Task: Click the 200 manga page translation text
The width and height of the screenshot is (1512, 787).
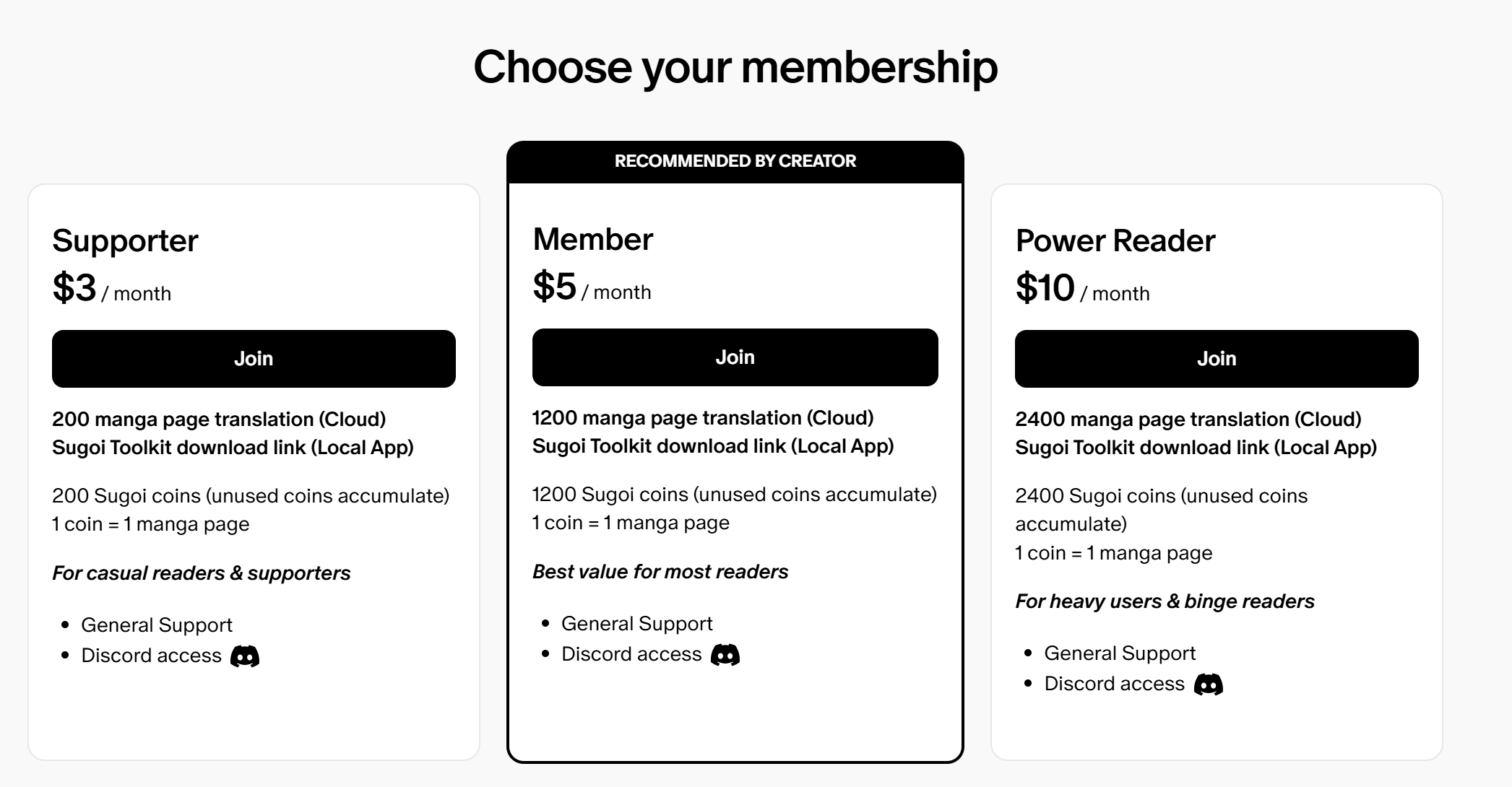Action: 219,419
